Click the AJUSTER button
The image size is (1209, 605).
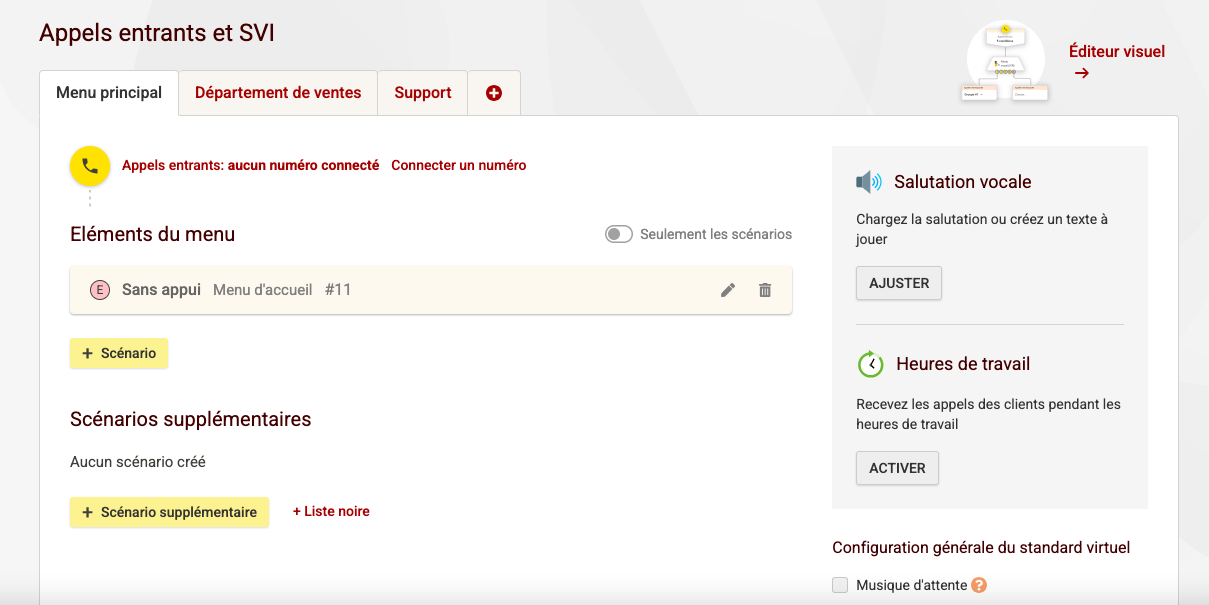pyautogui.click(x=899, y=283)
